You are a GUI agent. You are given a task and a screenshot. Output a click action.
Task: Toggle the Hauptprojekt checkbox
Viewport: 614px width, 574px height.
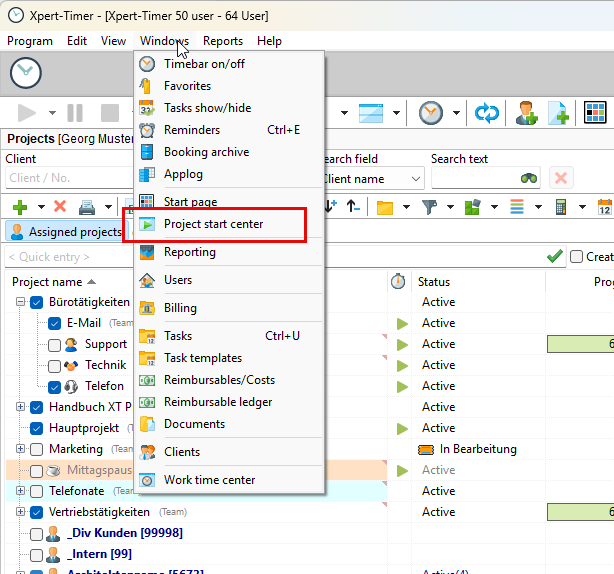(x=37, y=428)
